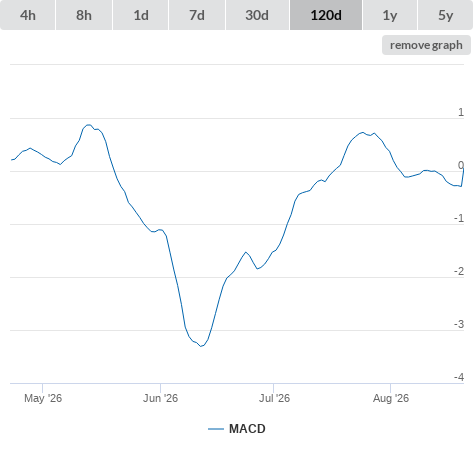This screenshot has width=474, height=455.
Task: Select the 1d range tab
Action: (x=141, y=15)
